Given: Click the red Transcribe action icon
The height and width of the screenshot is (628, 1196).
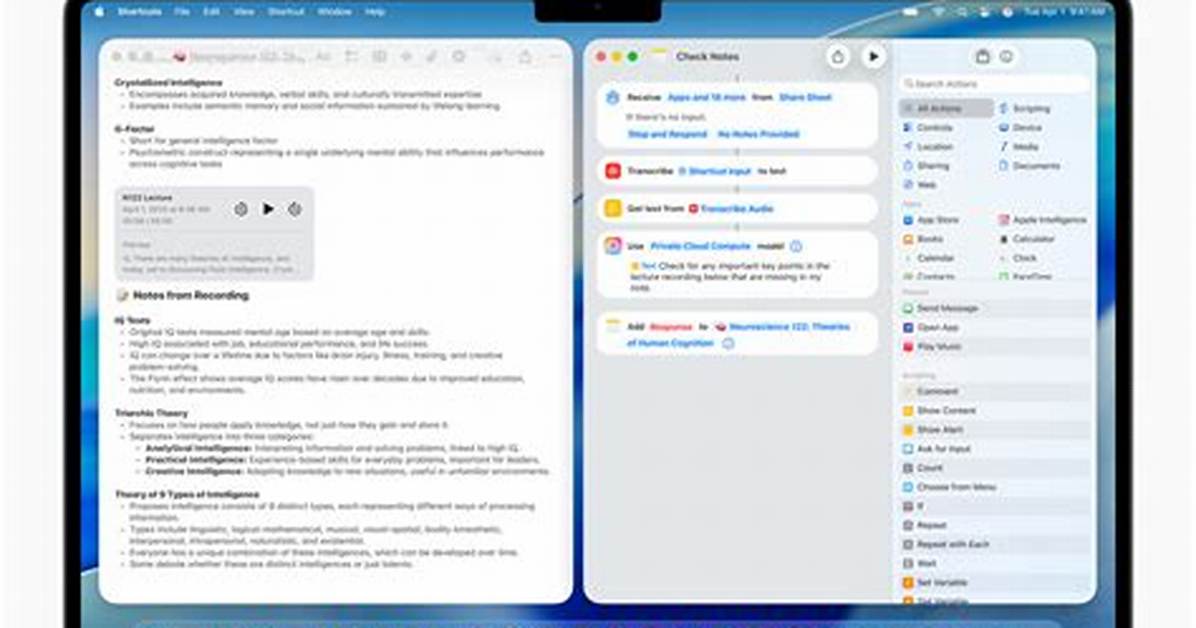Looking at the screenshot, I should click(612, 171).
